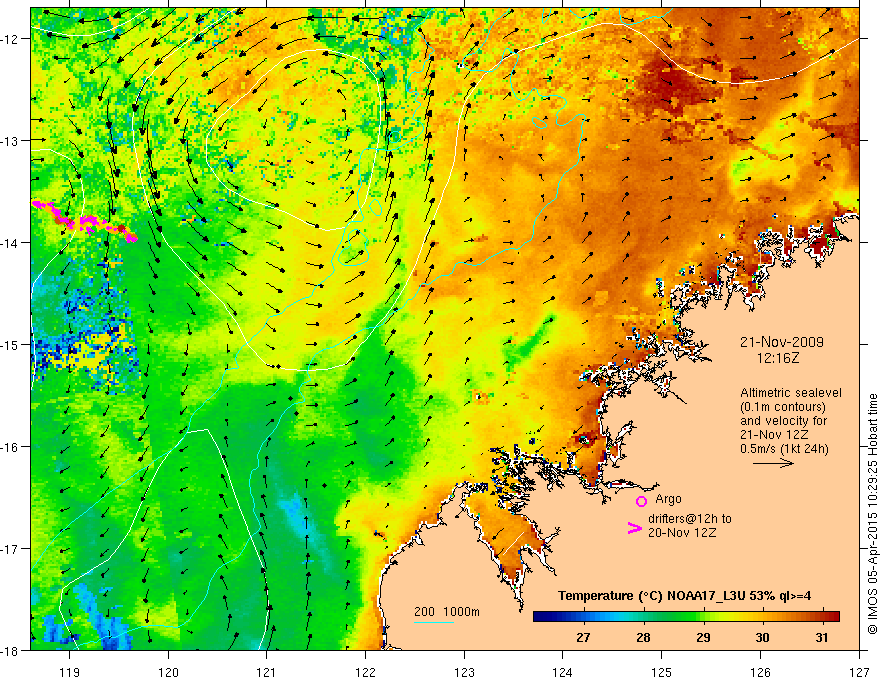
Task: Click the 'Argo' legend label
Action: 668,499
